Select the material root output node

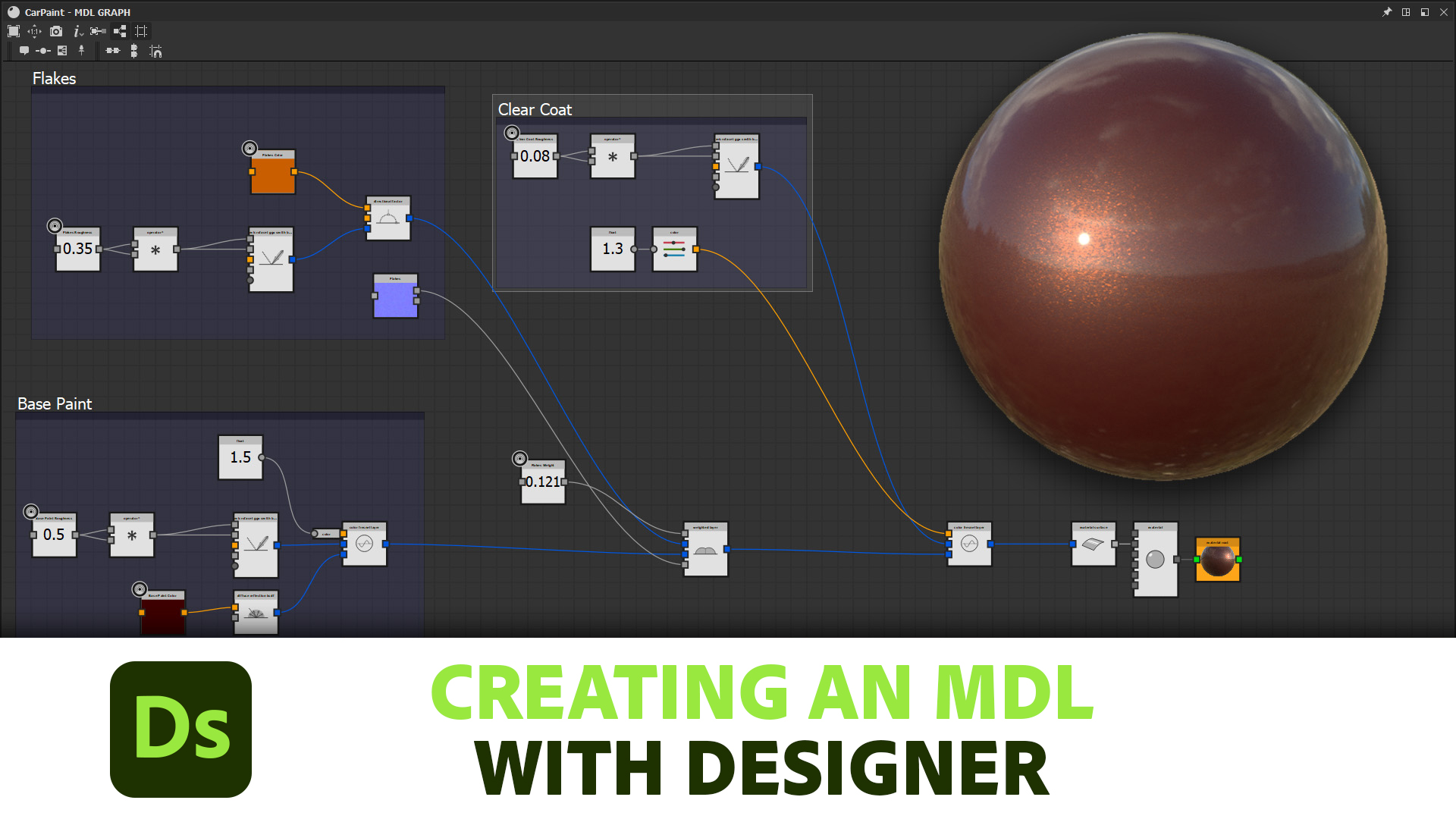pos(1217,561)
